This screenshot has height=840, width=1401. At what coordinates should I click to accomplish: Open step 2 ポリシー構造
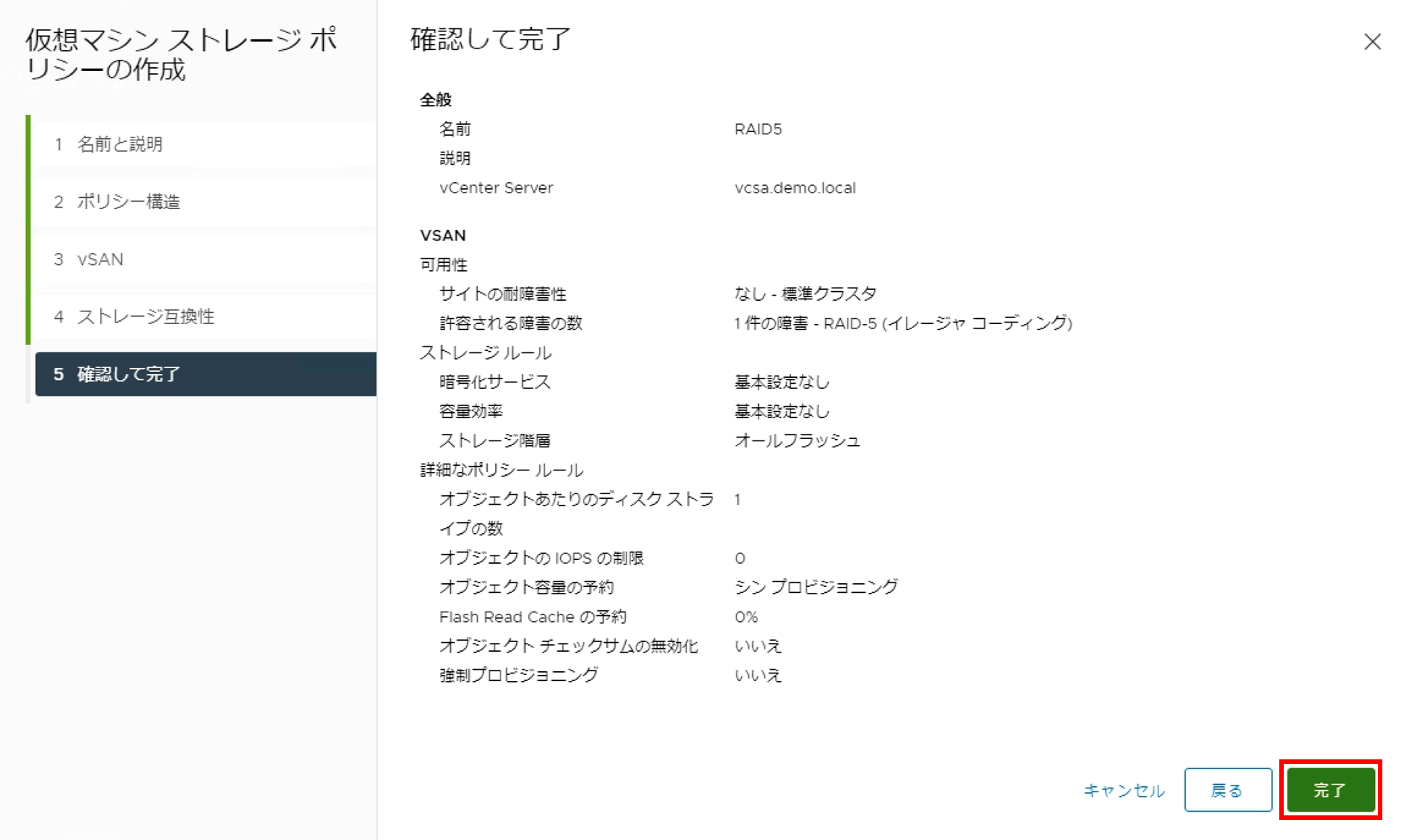pyautogui.click(x=128, y=202)
